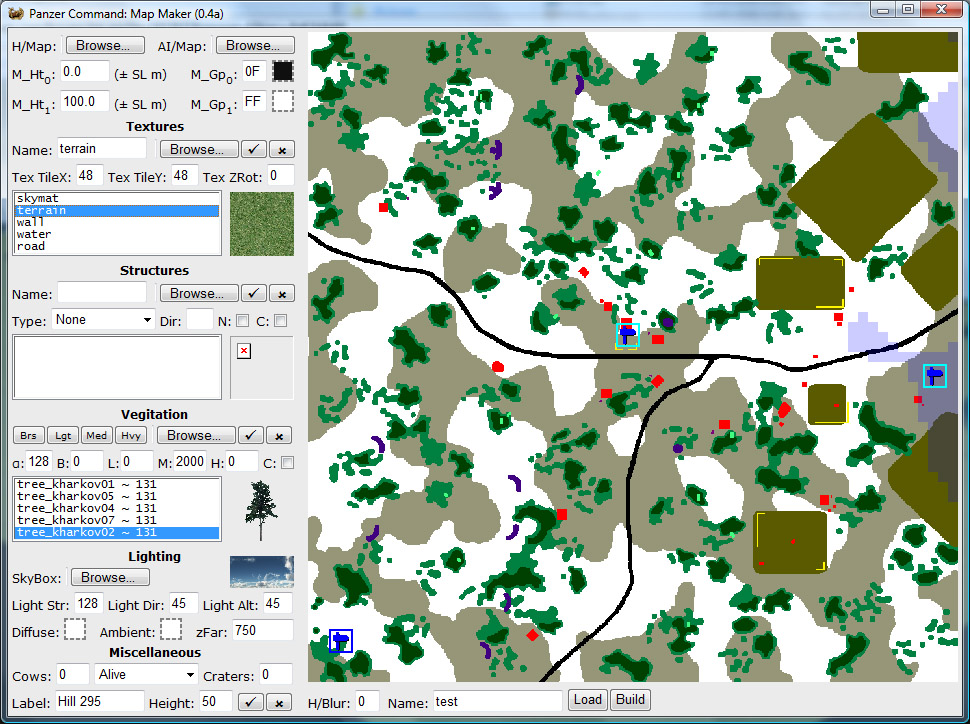Image resolution: width=970 pixels, height=724 pixels.
Task: Click the AI/Map Browse button
Action: [x=255, y=45]
